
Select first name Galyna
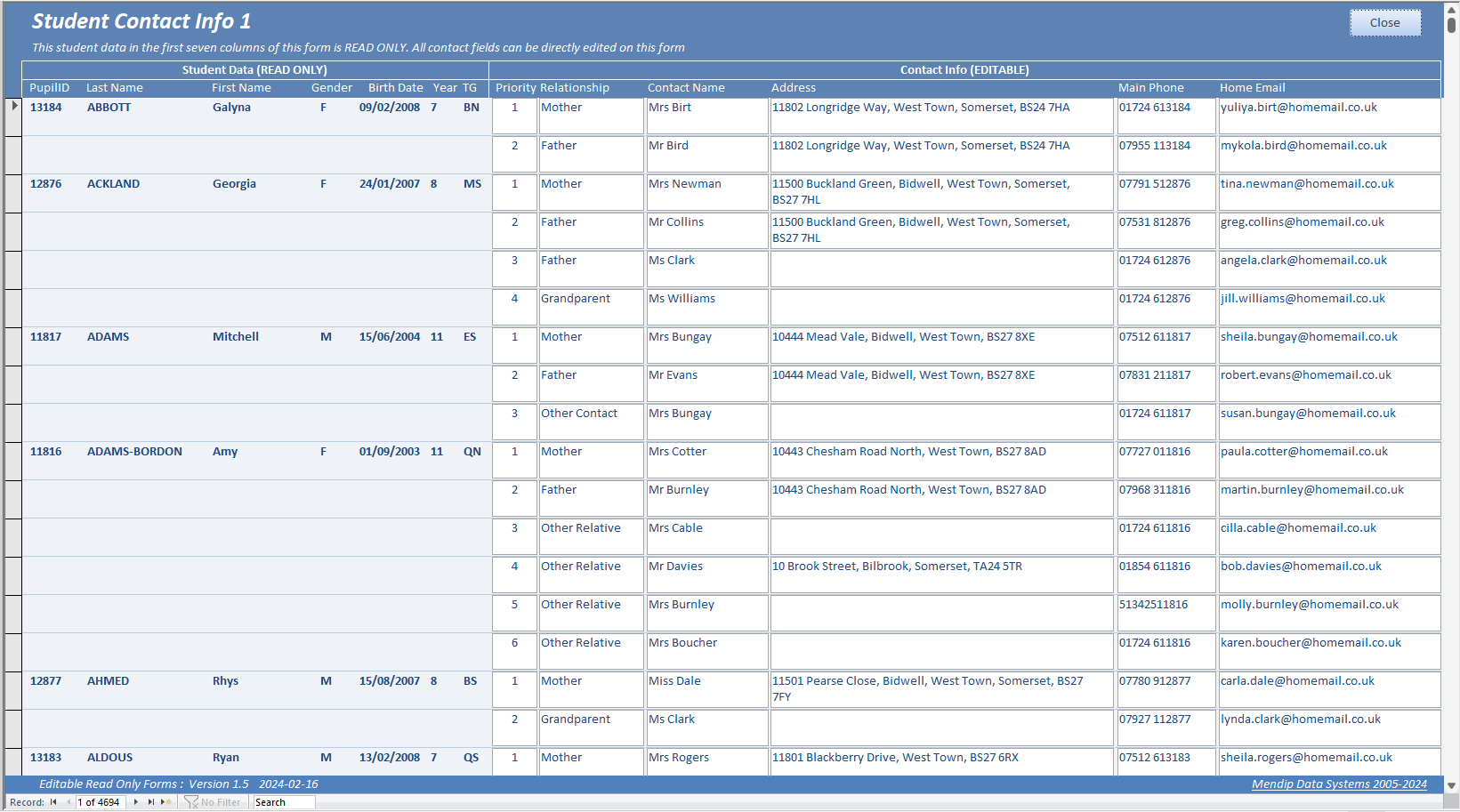(231, 108)
